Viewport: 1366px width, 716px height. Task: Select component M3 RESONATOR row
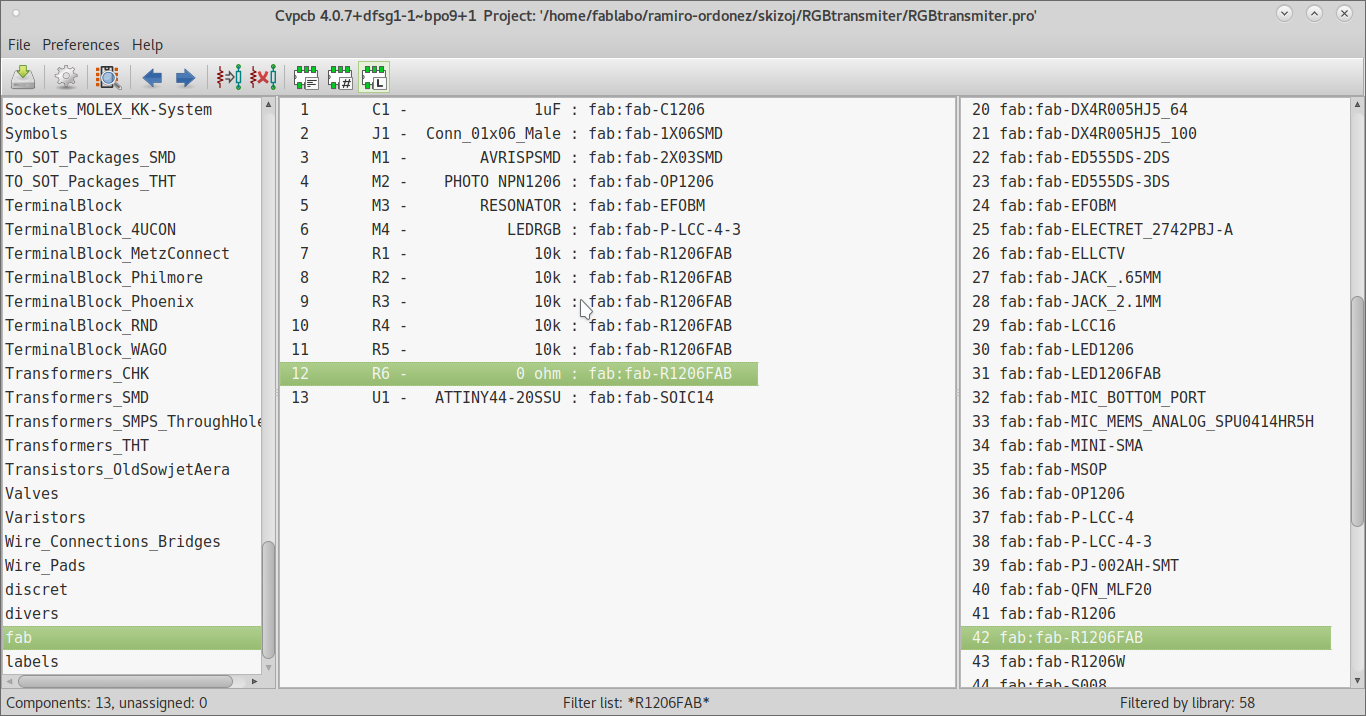click(519, 205)
